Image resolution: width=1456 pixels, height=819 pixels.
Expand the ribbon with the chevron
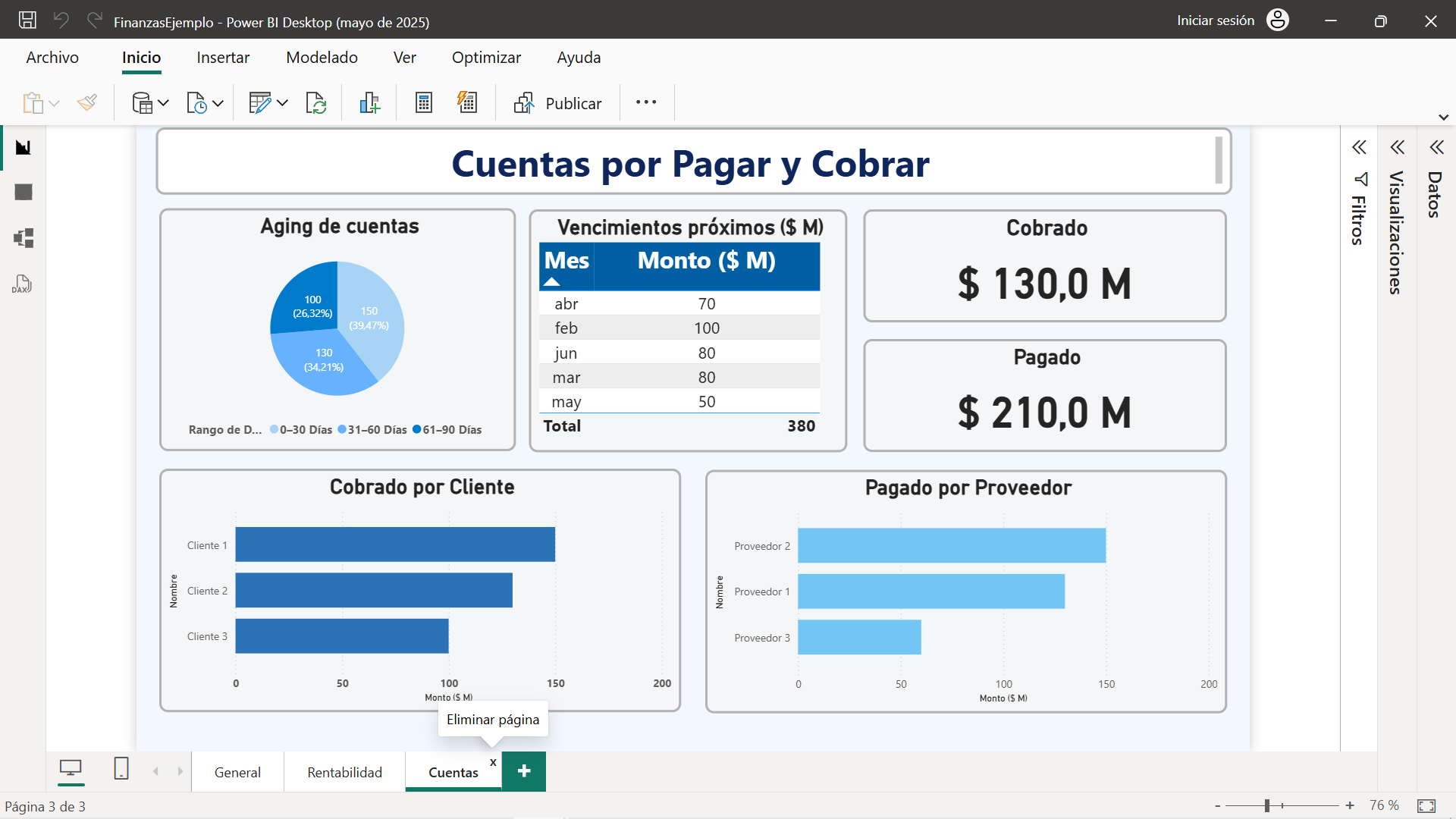1444,118
